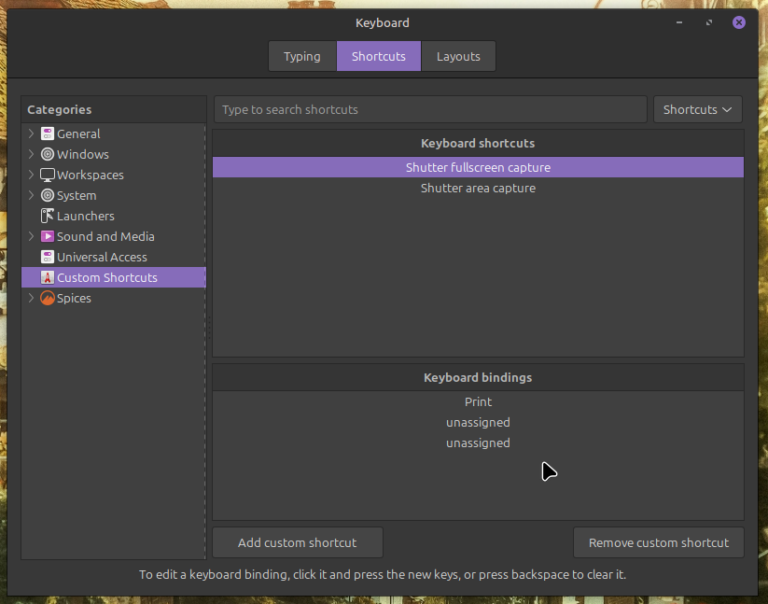Click the System category icon
This screenshot has height=604, width=768.
[47, 195]
